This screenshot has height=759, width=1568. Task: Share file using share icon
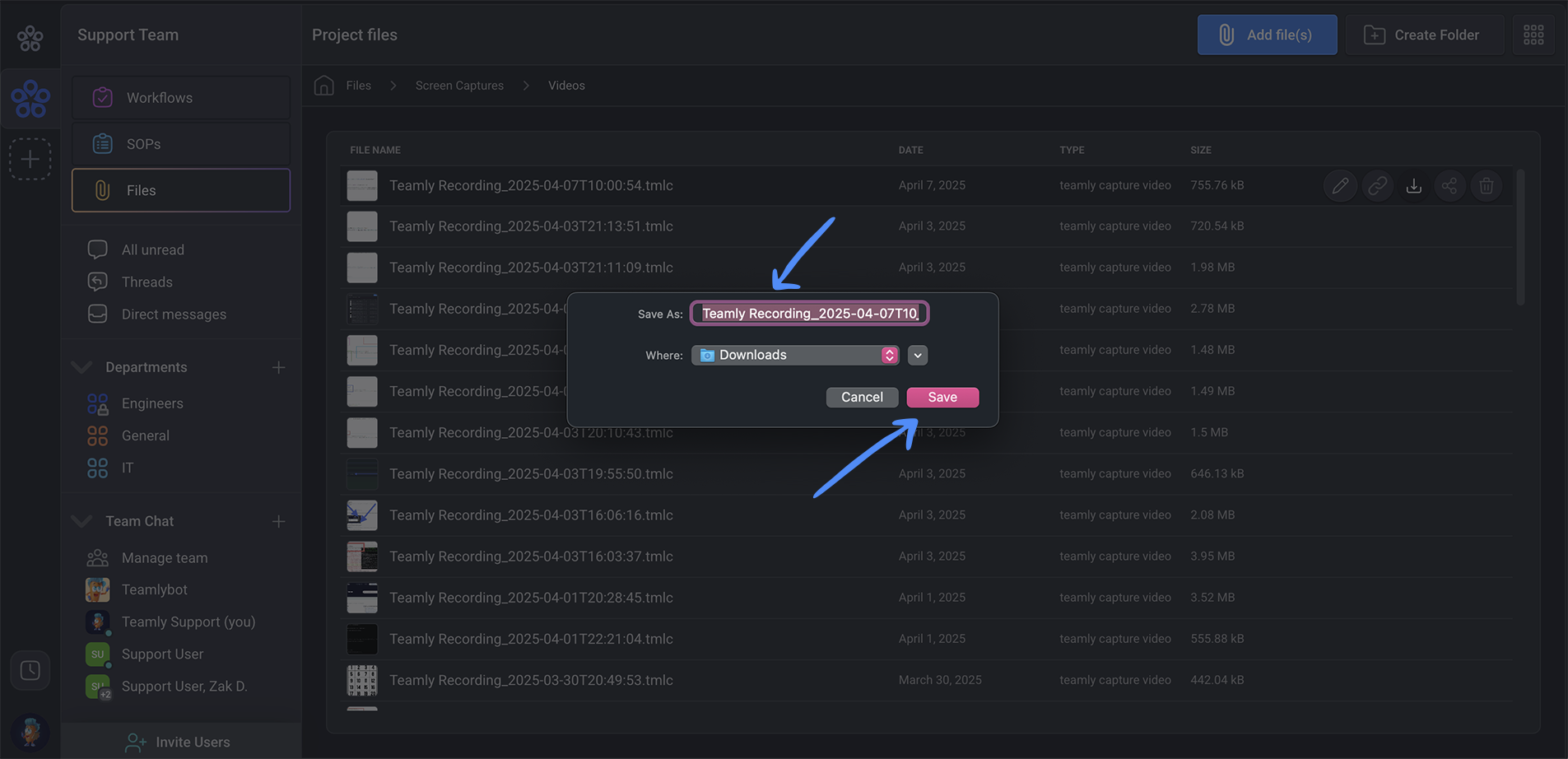point(1449,186)
